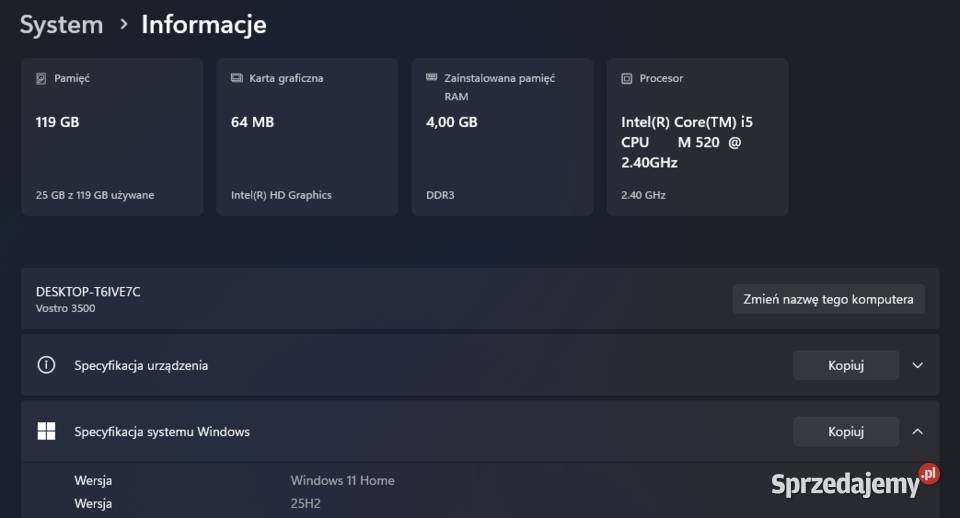Click the Sprzedajemy.pl watermark logo
Viewport: 960px width, 518px height.
(855, 483)
